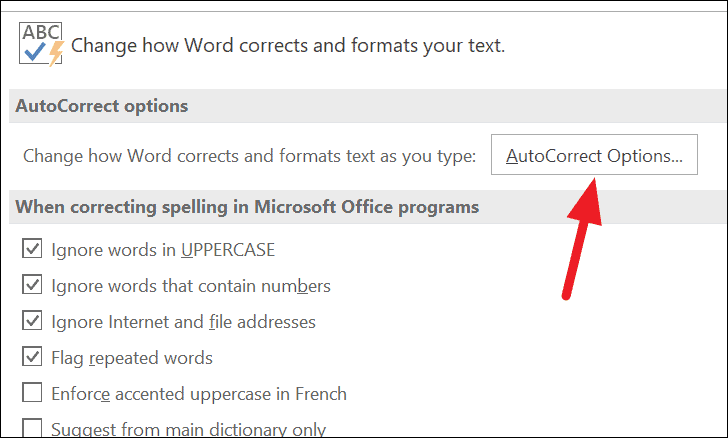
Task: Click the 'Change how Word corrects and formats your text' heading
Action: coord(288,46)
